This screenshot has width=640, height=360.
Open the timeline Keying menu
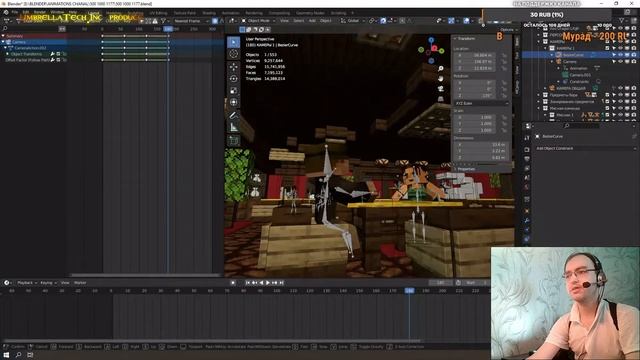click(x=48, y=282)
